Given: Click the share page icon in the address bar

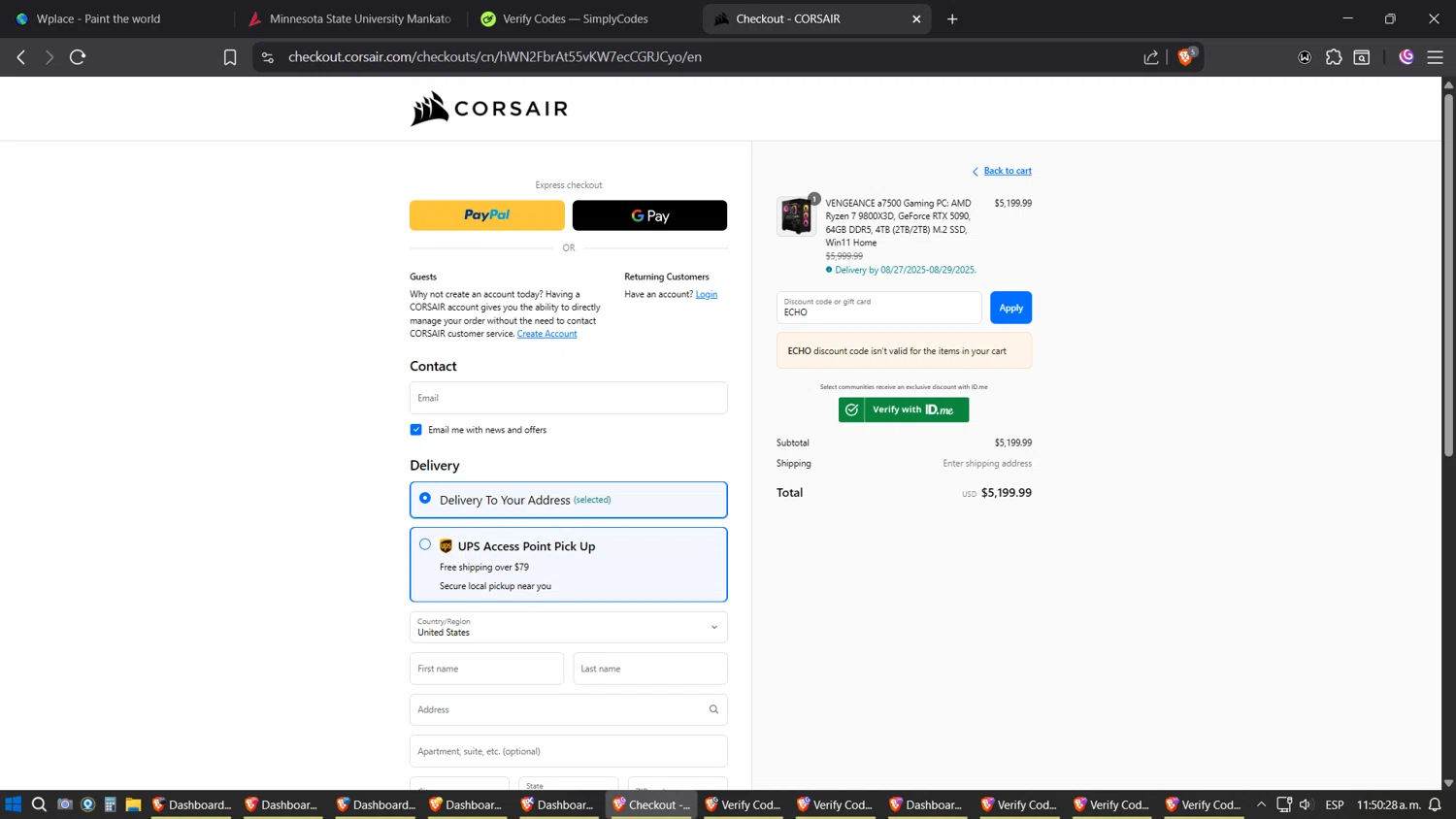Looking at the screenshot, I should tap(1151, 57).
